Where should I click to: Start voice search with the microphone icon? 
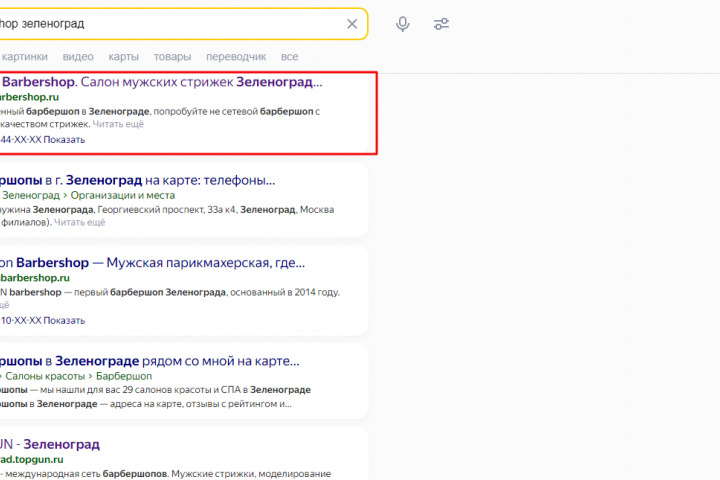[x=403, y=24]
